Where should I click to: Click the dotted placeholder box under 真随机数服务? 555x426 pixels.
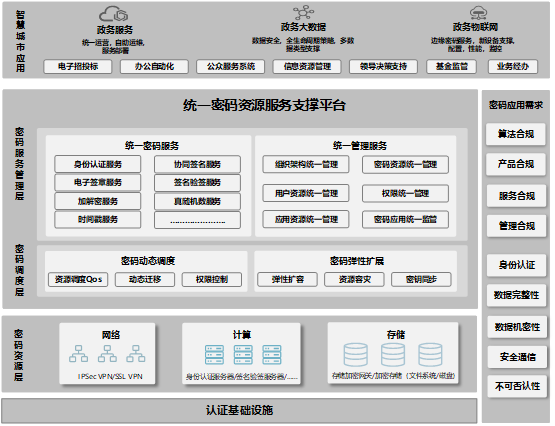197,220
